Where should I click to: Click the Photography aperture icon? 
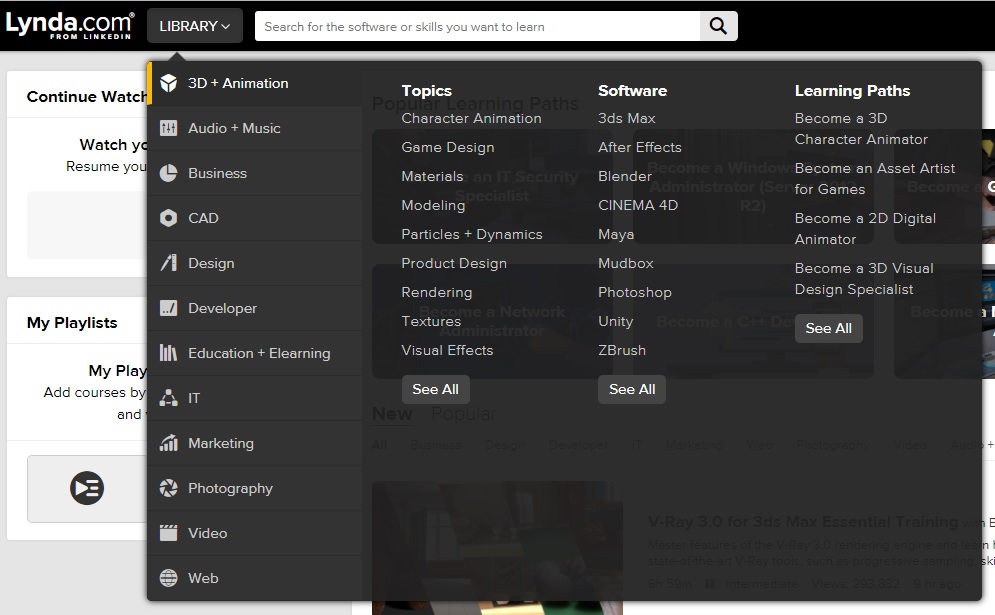click(169, 488)
